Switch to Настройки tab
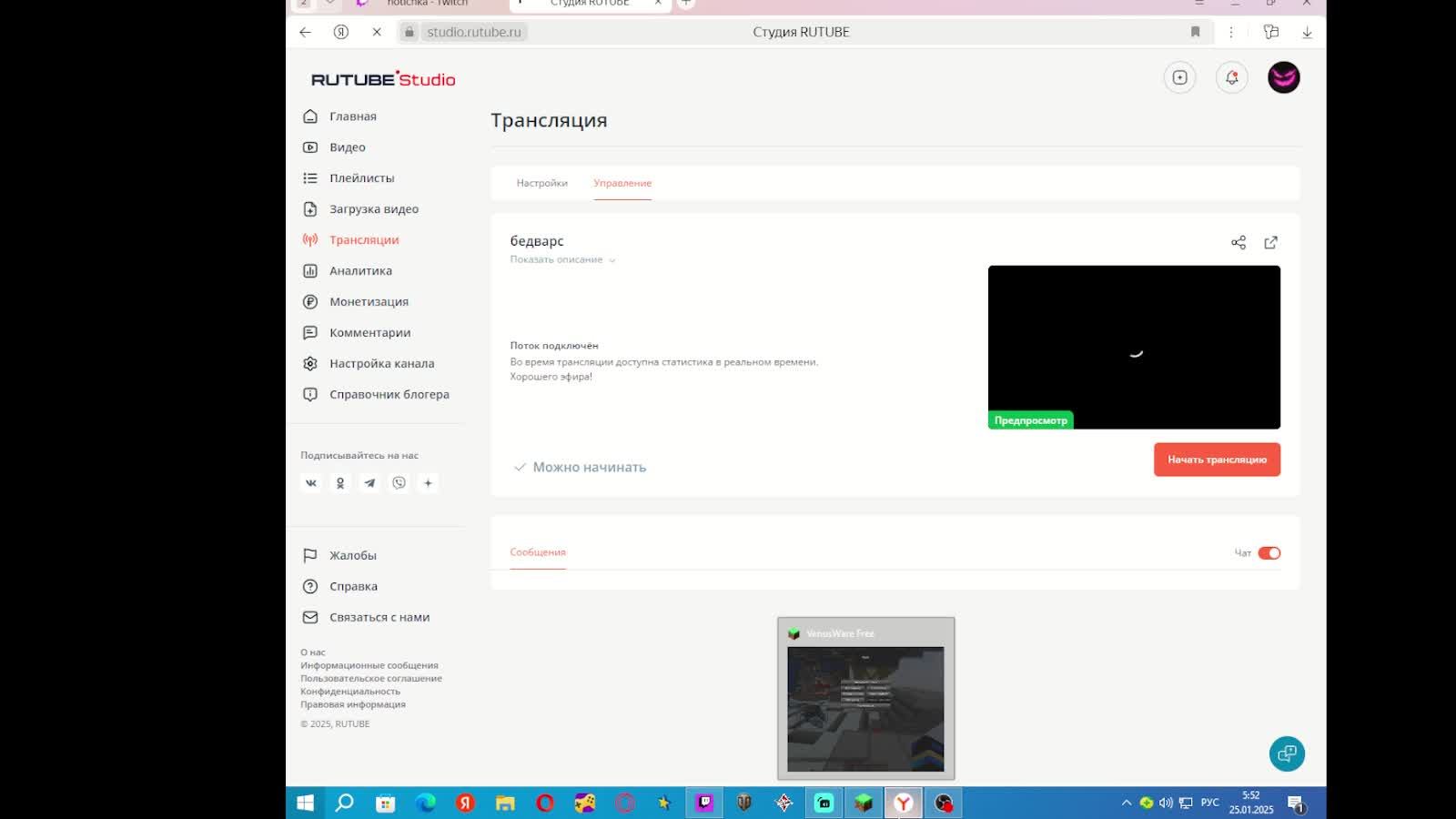This screenshot has height=819, width=1456. tap(542, 183)
